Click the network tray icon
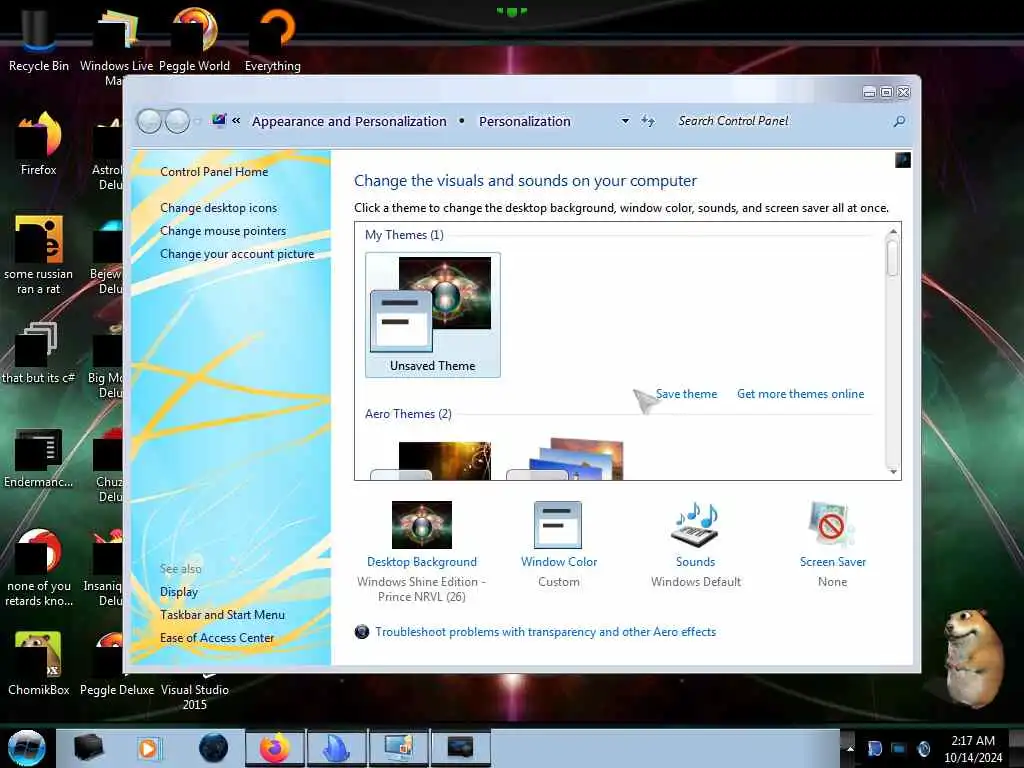The image size is (1024, 768). pos(899,748)
